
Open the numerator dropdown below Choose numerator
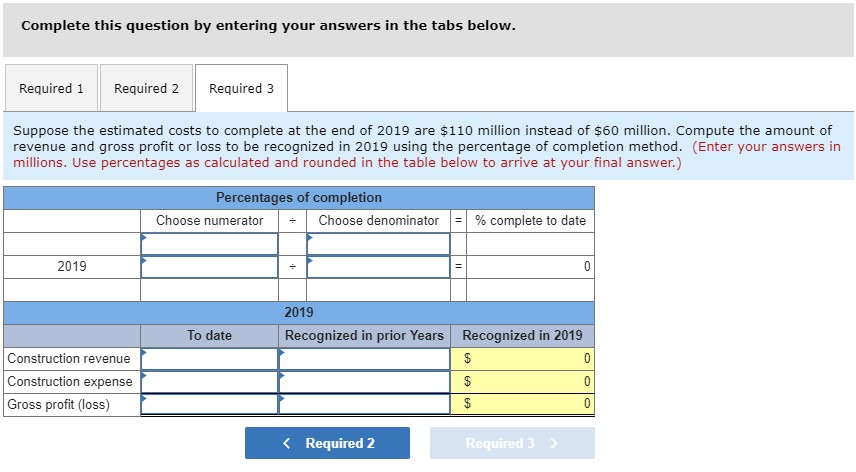[x=209, y=244]
